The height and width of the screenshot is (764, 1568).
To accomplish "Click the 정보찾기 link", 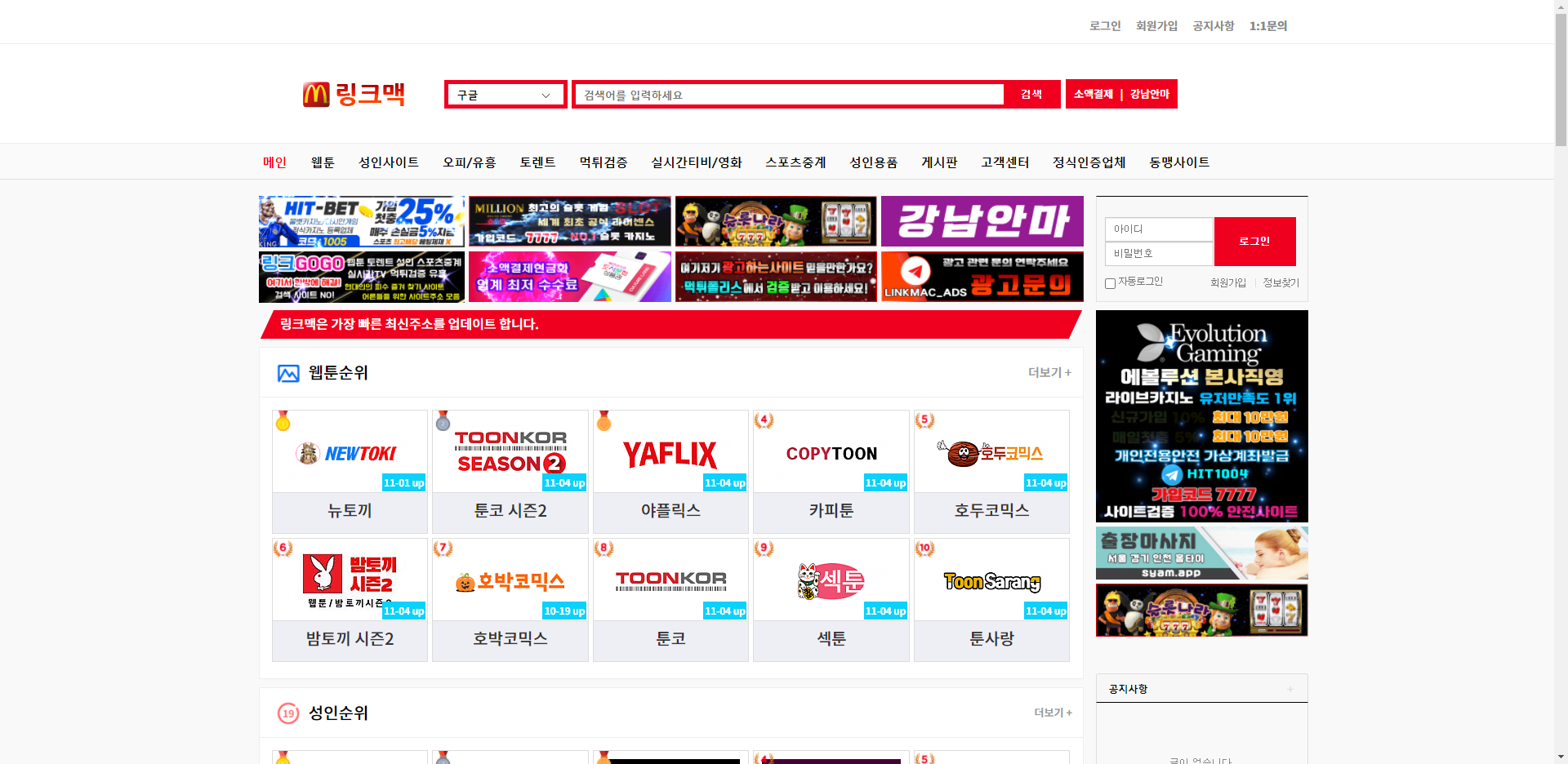I will click(x=1281, y=283).
